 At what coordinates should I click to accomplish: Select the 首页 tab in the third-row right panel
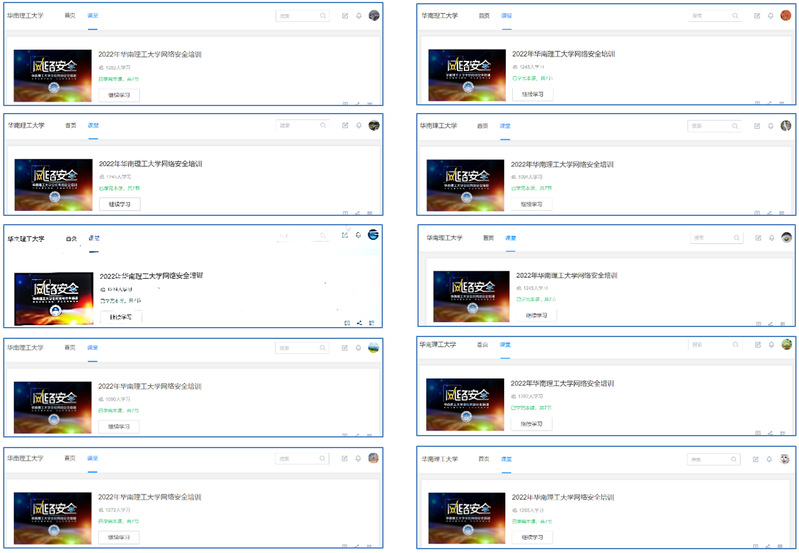(x=489, y=238)
